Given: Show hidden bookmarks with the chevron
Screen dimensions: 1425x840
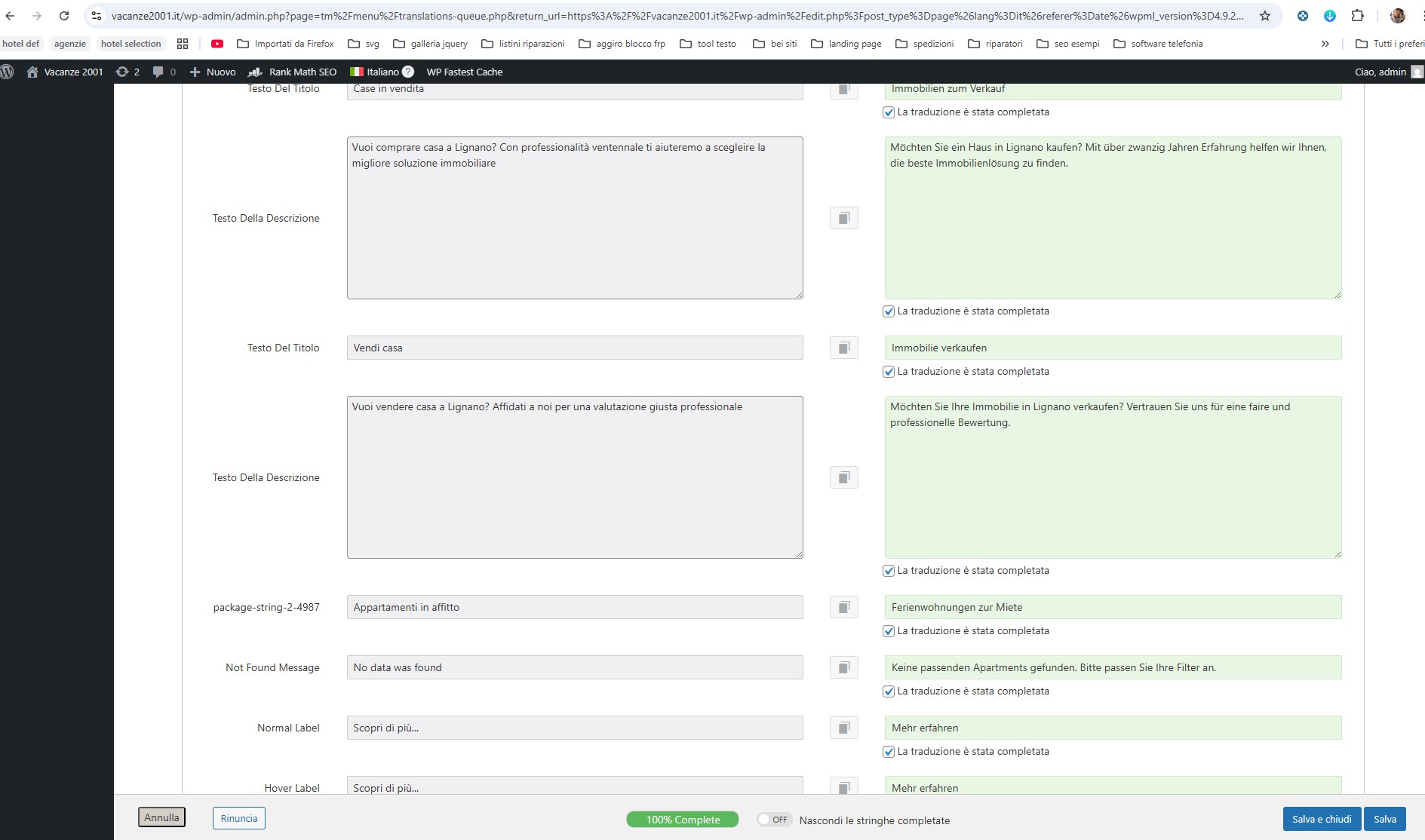Looking at the screenshot, I should 1325,44.
